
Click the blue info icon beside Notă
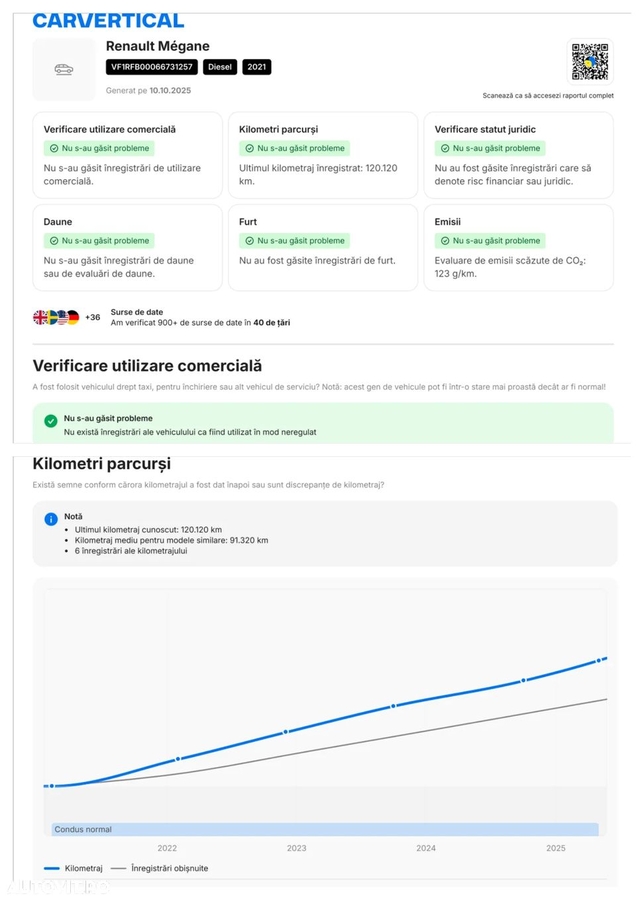(51, 519)
